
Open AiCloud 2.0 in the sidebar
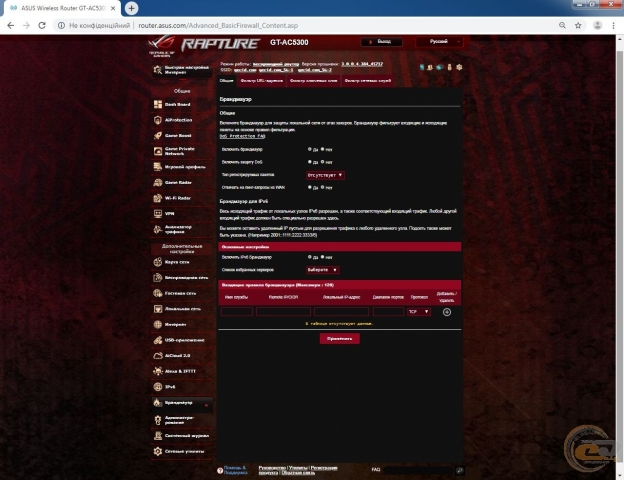pyautogui.click(x=181, y=355)
